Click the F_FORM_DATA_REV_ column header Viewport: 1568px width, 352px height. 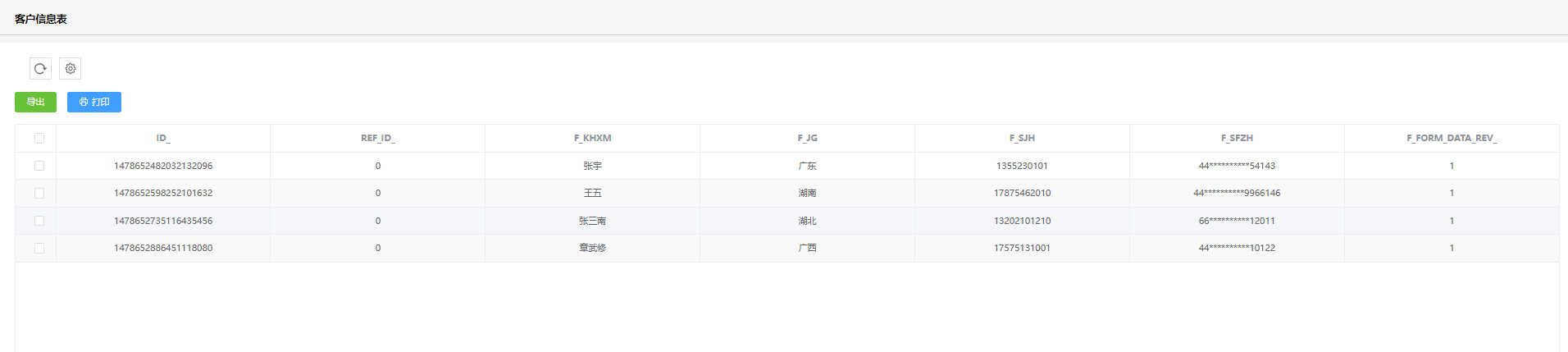[1452, 138]
